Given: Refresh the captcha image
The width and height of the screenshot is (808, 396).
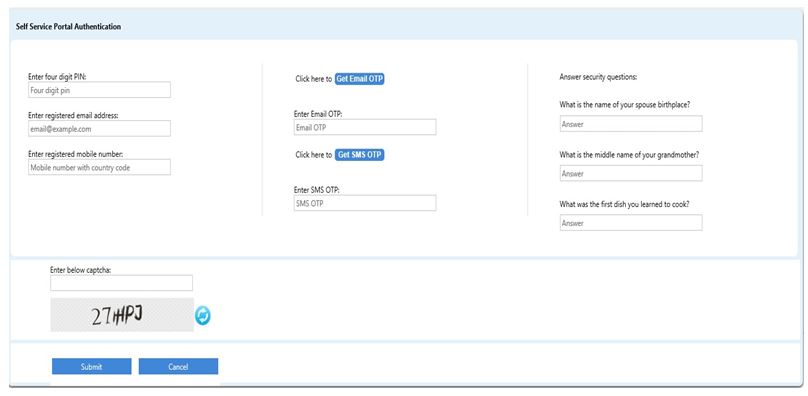Looking at the screenshot, I should pos(203,316).
